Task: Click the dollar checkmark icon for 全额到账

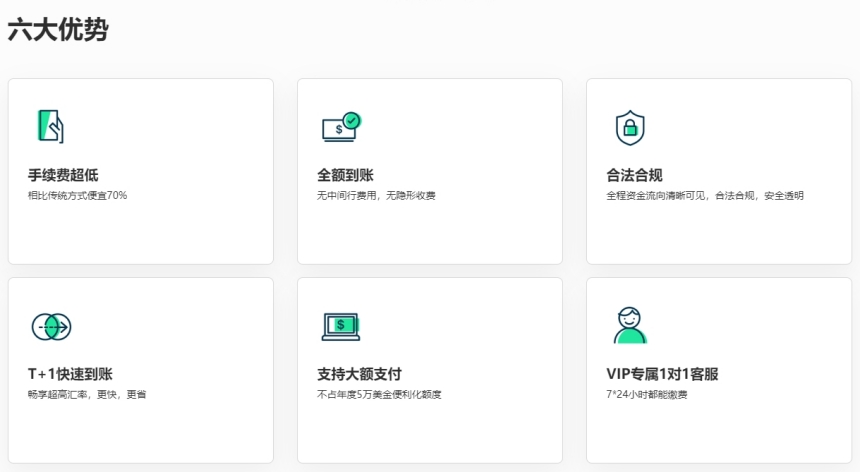Action: point(341,127)
